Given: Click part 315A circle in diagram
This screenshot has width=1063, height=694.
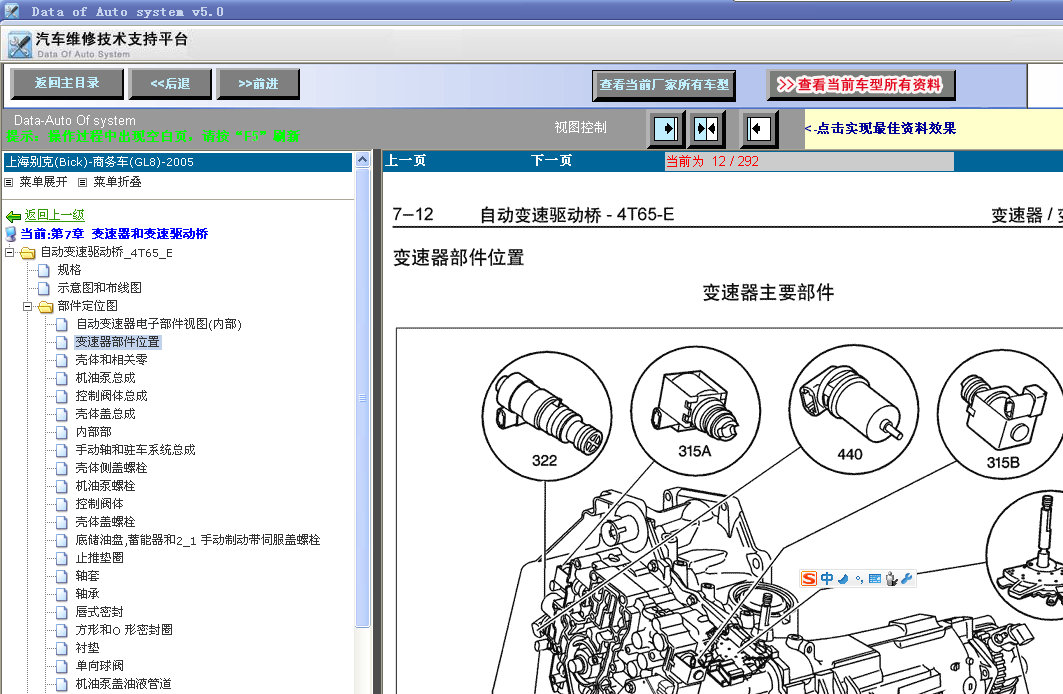Looking at the screenshot, I should click(x=696, y=411).
